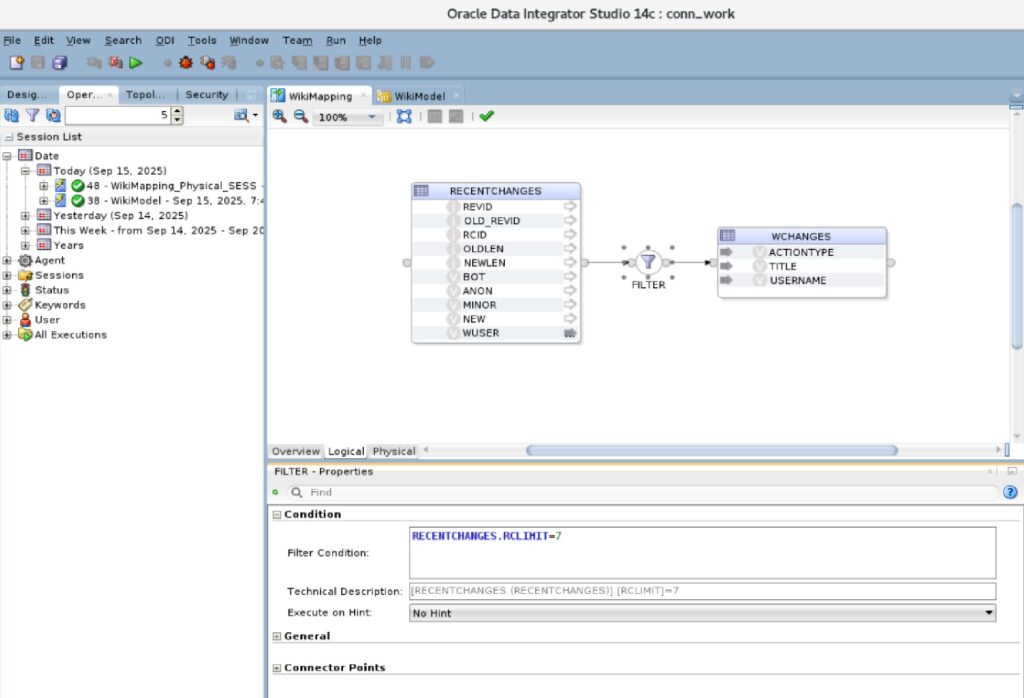Click the help icon in Properties panel

point(1010,492)
